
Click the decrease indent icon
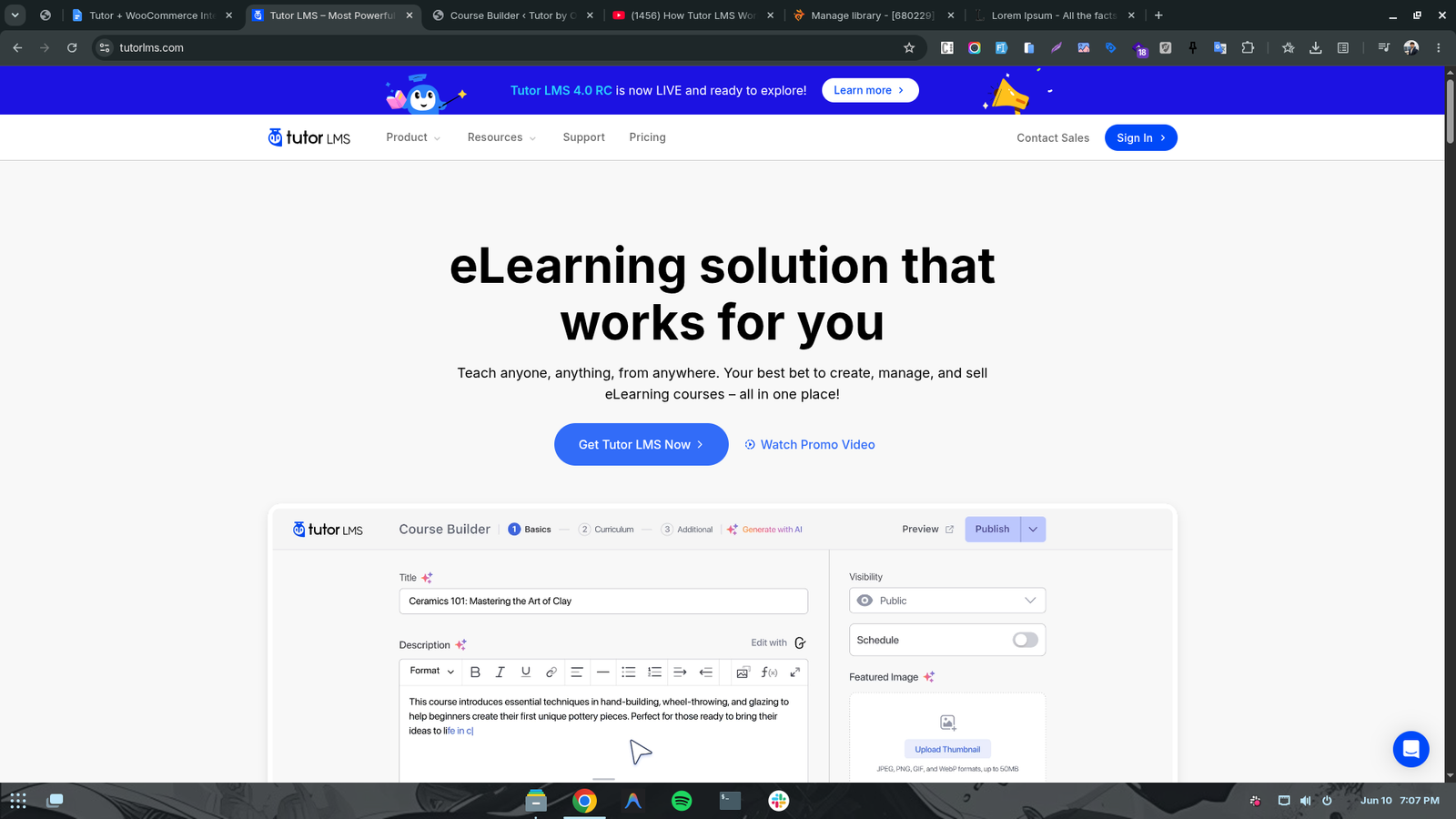705,672
